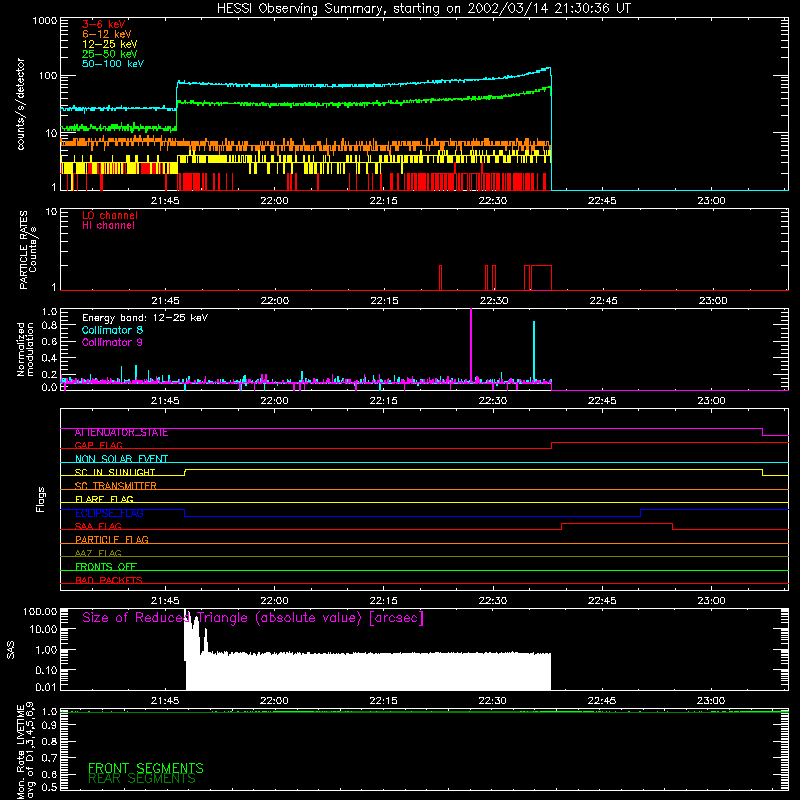Click the SAS axis label

click(x=11, y=650)
